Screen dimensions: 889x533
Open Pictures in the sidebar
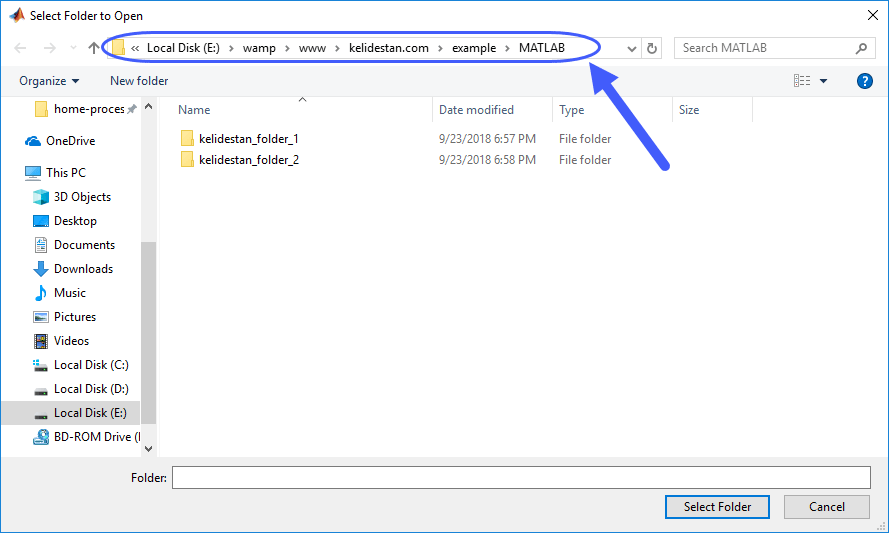[75, 317]
